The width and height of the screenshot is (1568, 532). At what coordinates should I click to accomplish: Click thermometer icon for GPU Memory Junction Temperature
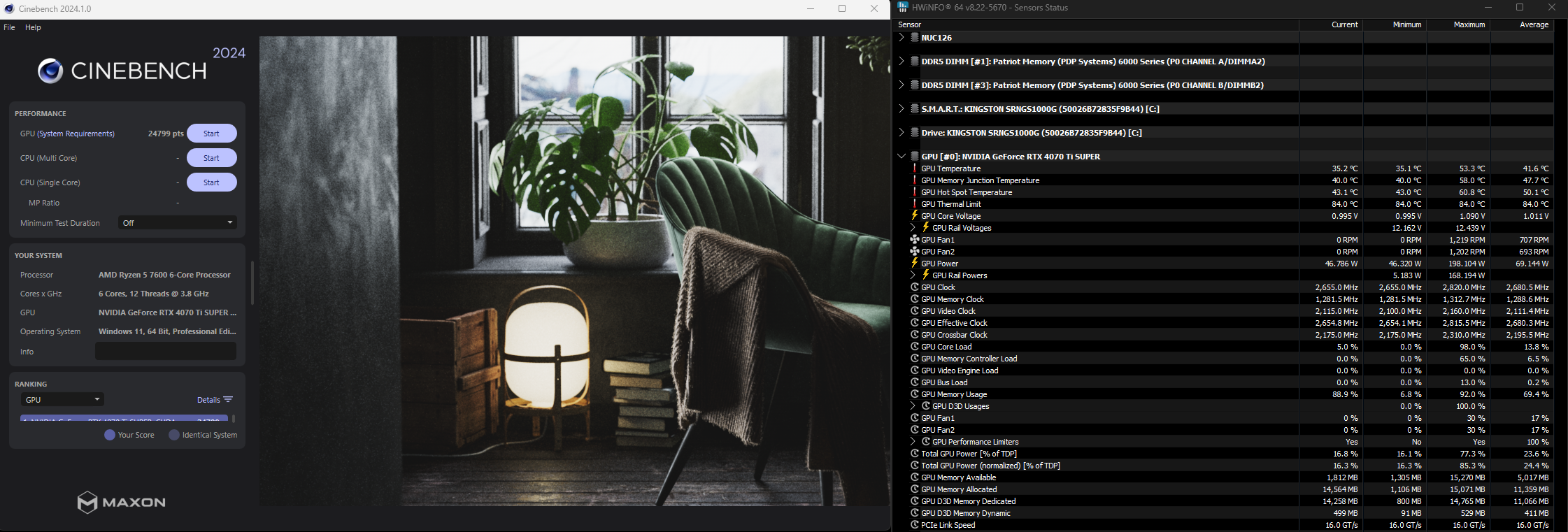click(914, 180)
